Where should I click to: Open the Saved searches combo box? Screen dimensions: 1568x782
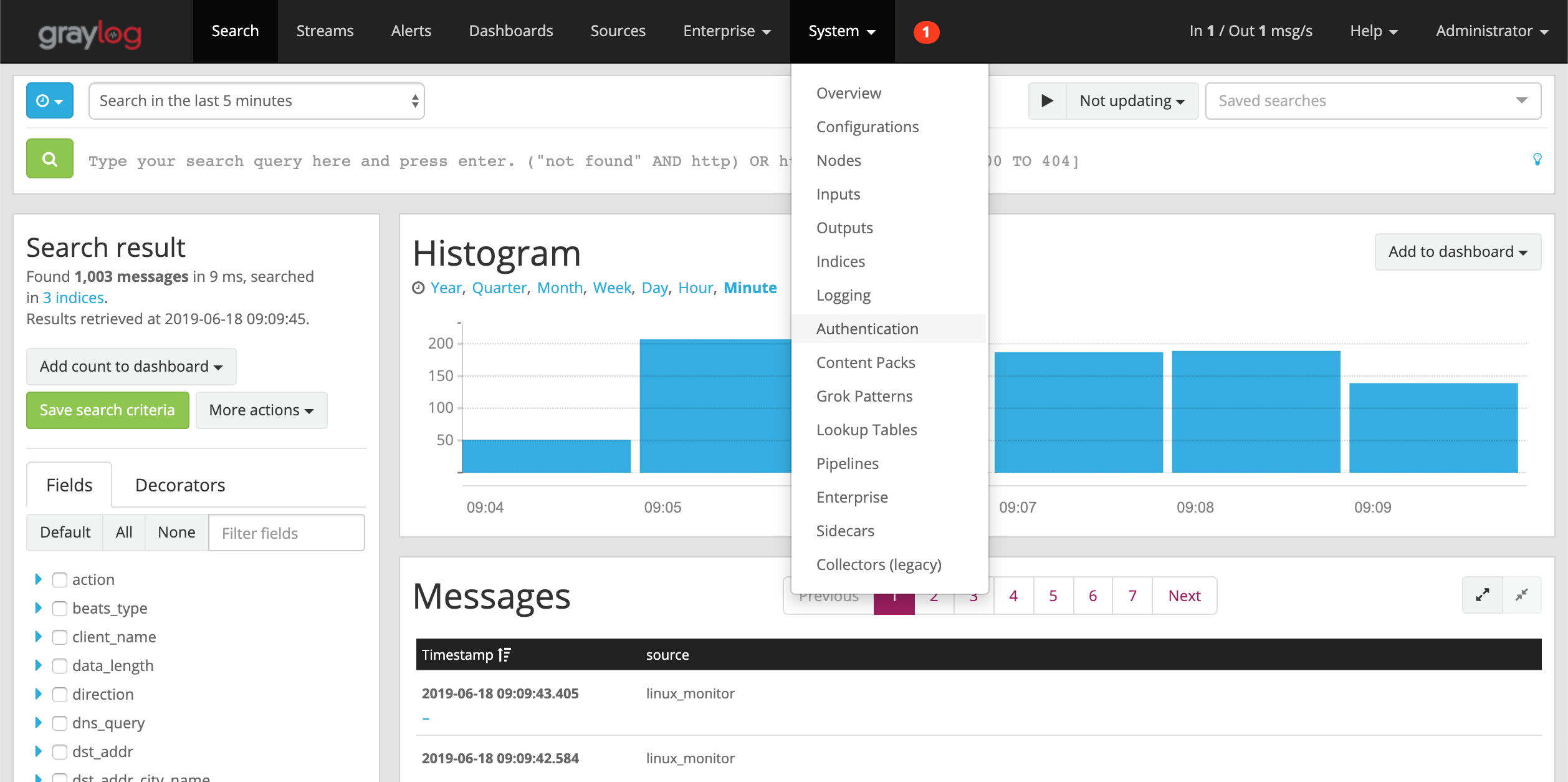tap(1373, 101)
